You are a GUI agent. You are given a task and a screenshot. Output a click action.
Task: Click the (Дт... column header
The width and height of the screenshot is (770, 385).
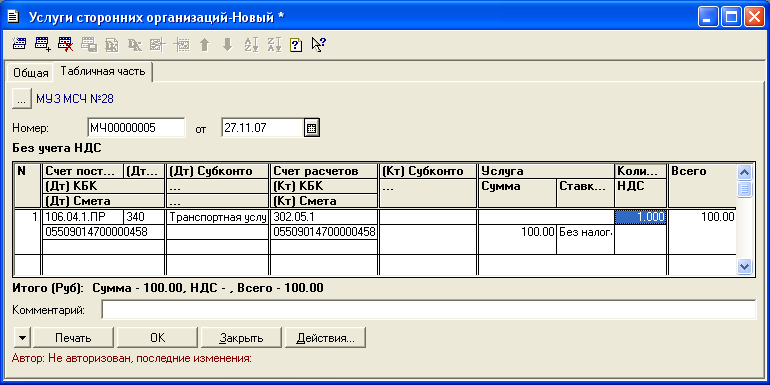point(144,171)
